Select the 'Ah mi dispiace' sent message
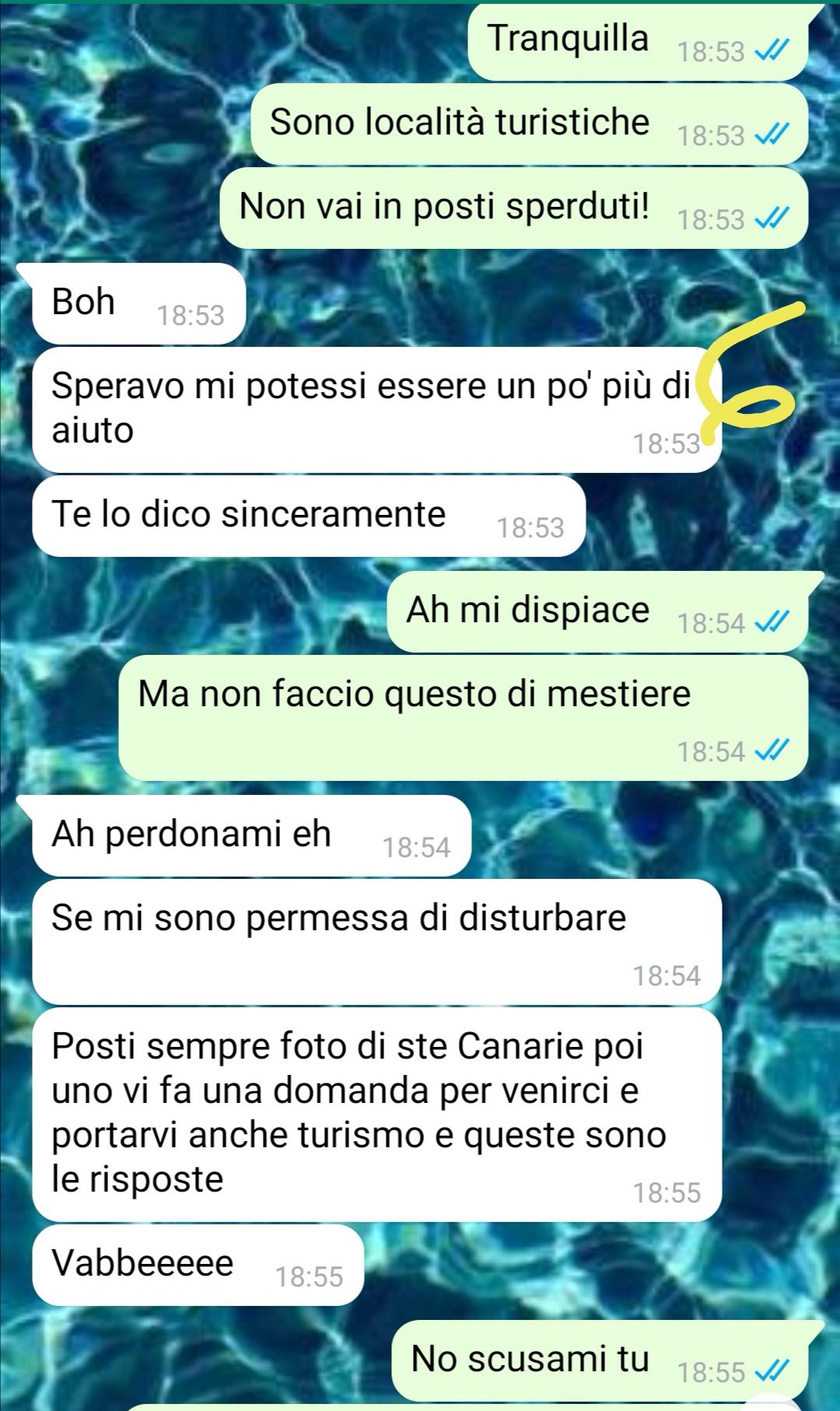The height and width of the screenshot is (1411, 840). (597, 612)
